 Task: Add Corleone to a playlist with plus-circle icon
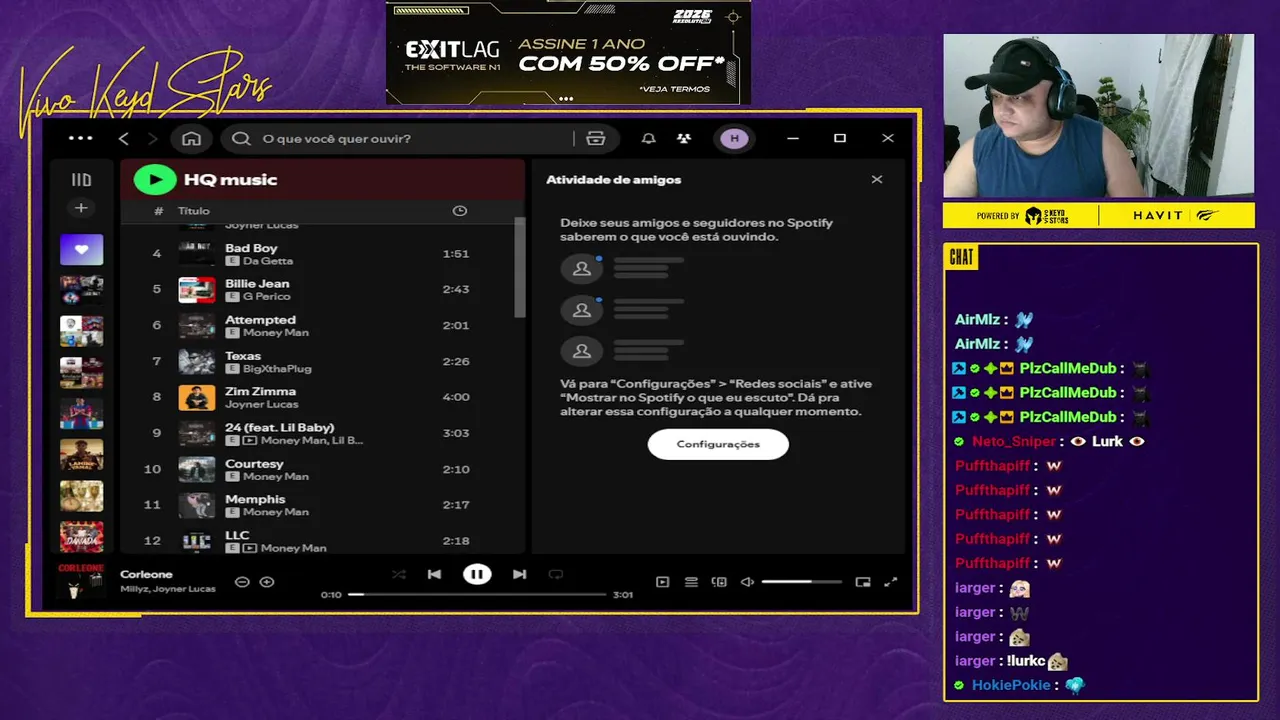pyautogui.click(x=267, y=582)
